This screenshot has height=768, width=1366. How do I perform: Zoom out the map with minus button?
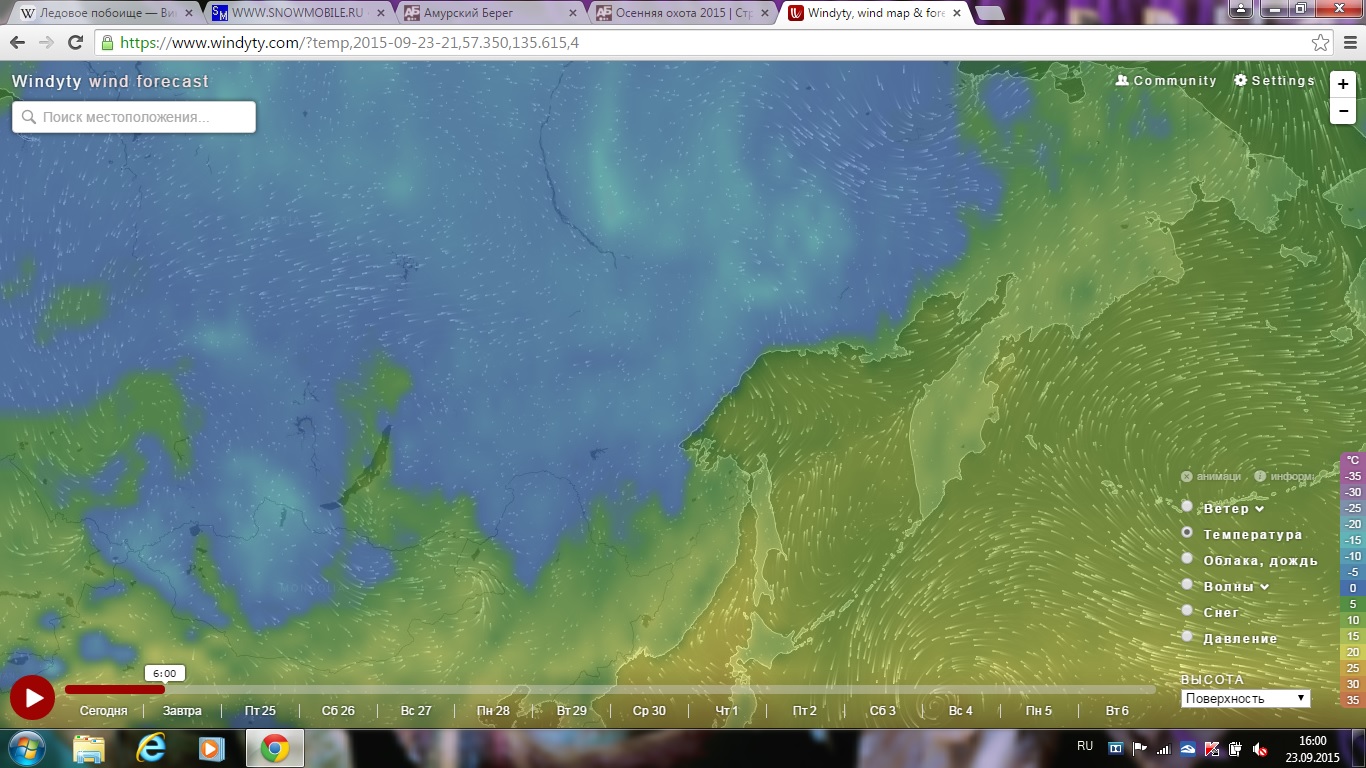1343,111
